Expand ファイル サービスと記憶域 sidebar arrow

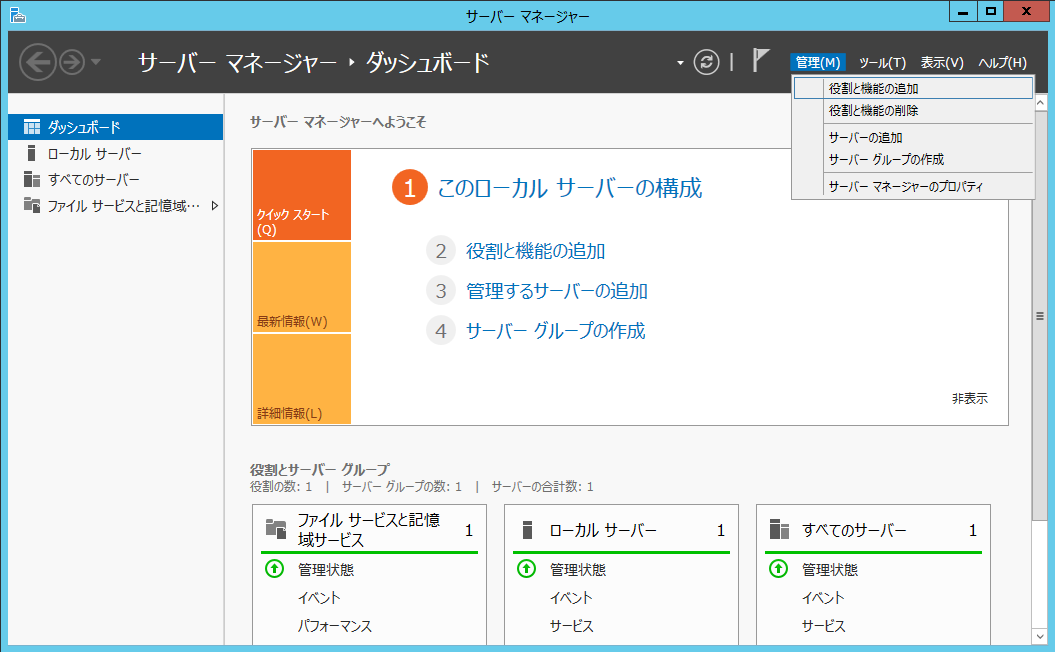pyautogui.click(x=214, y=206)
